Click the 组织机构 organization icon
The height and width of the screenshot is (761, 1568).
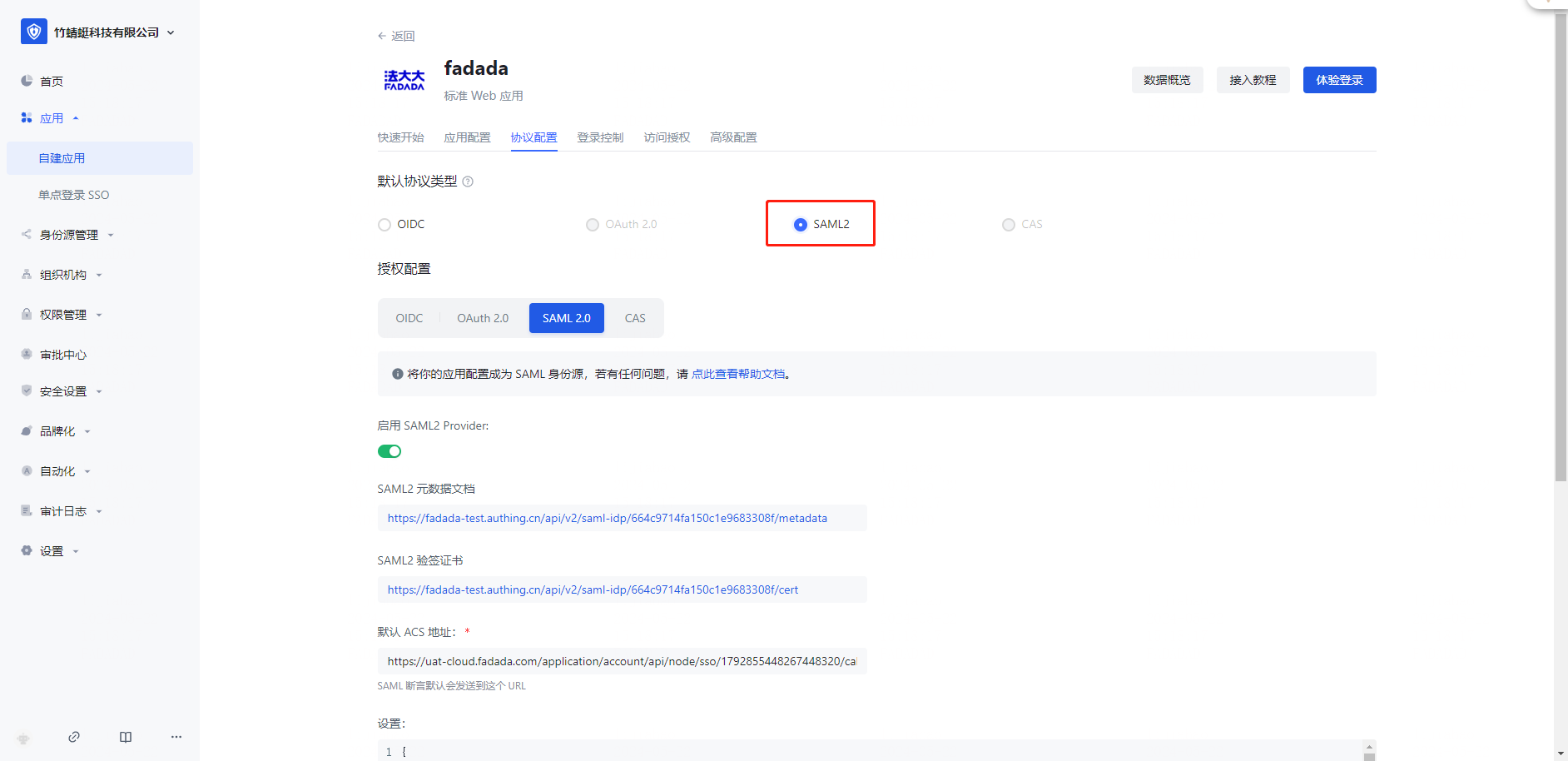click(x=27, y=274)
